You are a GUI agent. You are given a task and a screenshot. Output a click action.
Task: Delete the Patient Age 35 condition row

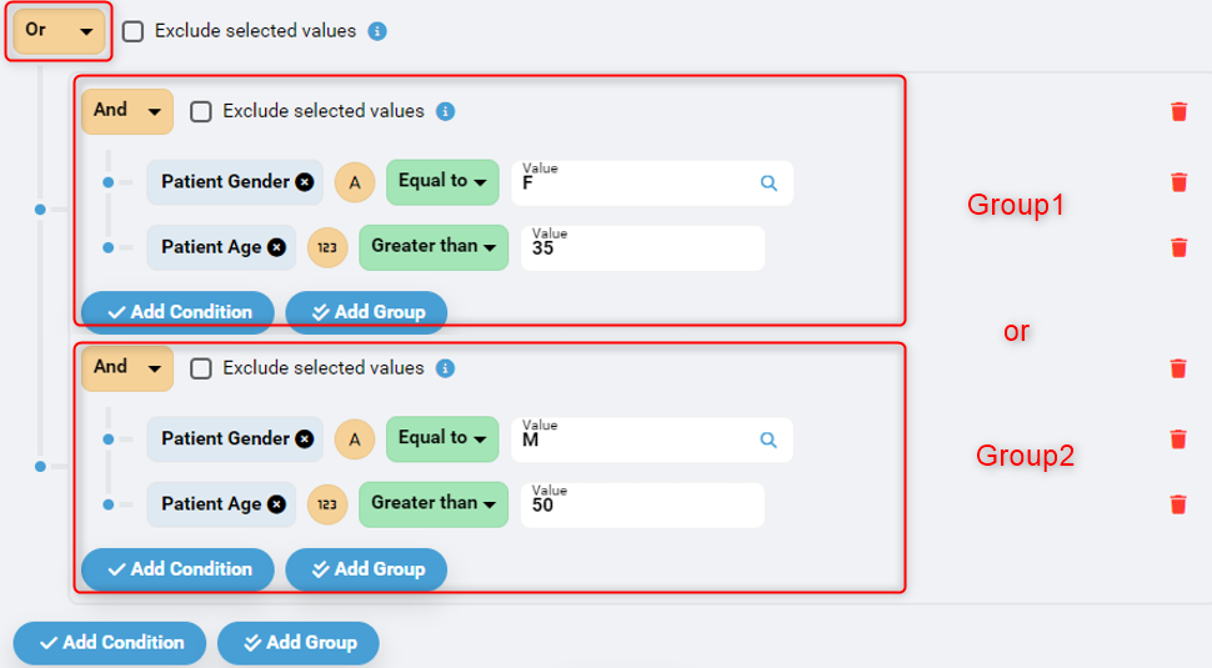[x=1179, y=247]
